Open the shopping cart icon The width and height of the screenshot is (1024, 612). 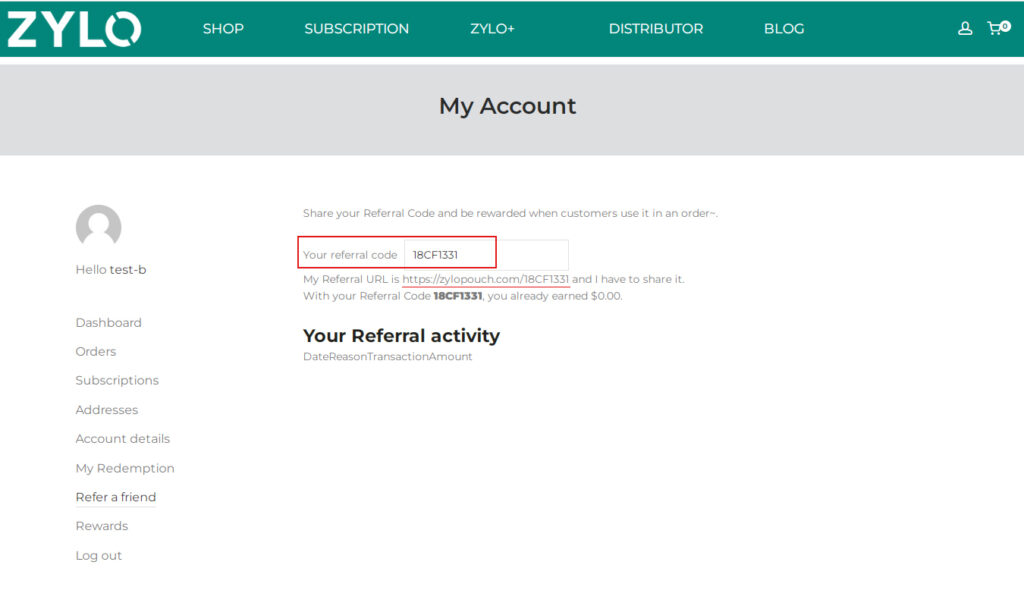point(996,28)
